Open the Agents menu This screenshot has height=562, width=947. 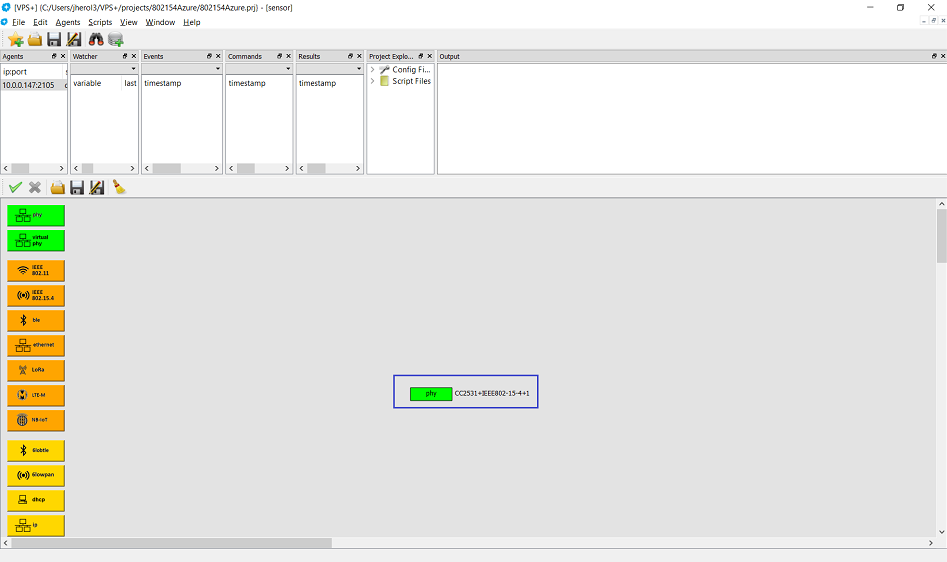[x=68, y=22]
